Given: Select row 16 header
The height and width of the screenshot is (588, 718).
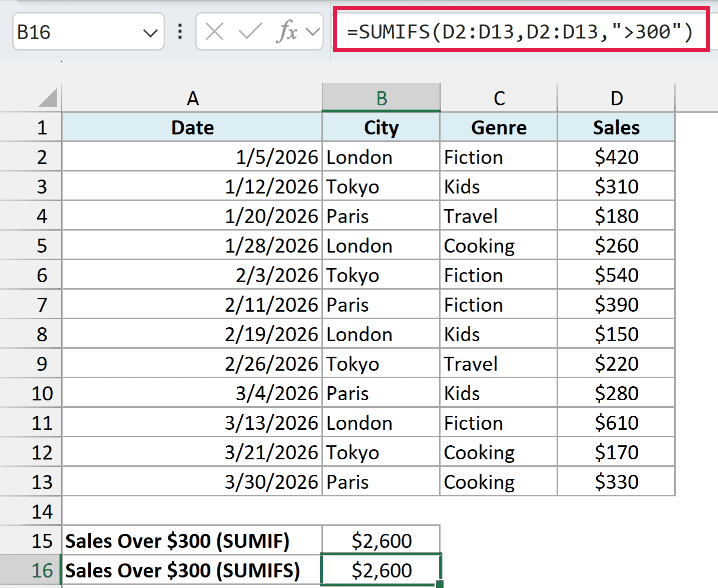Looking at the screenshot, I should coord(31,571).
